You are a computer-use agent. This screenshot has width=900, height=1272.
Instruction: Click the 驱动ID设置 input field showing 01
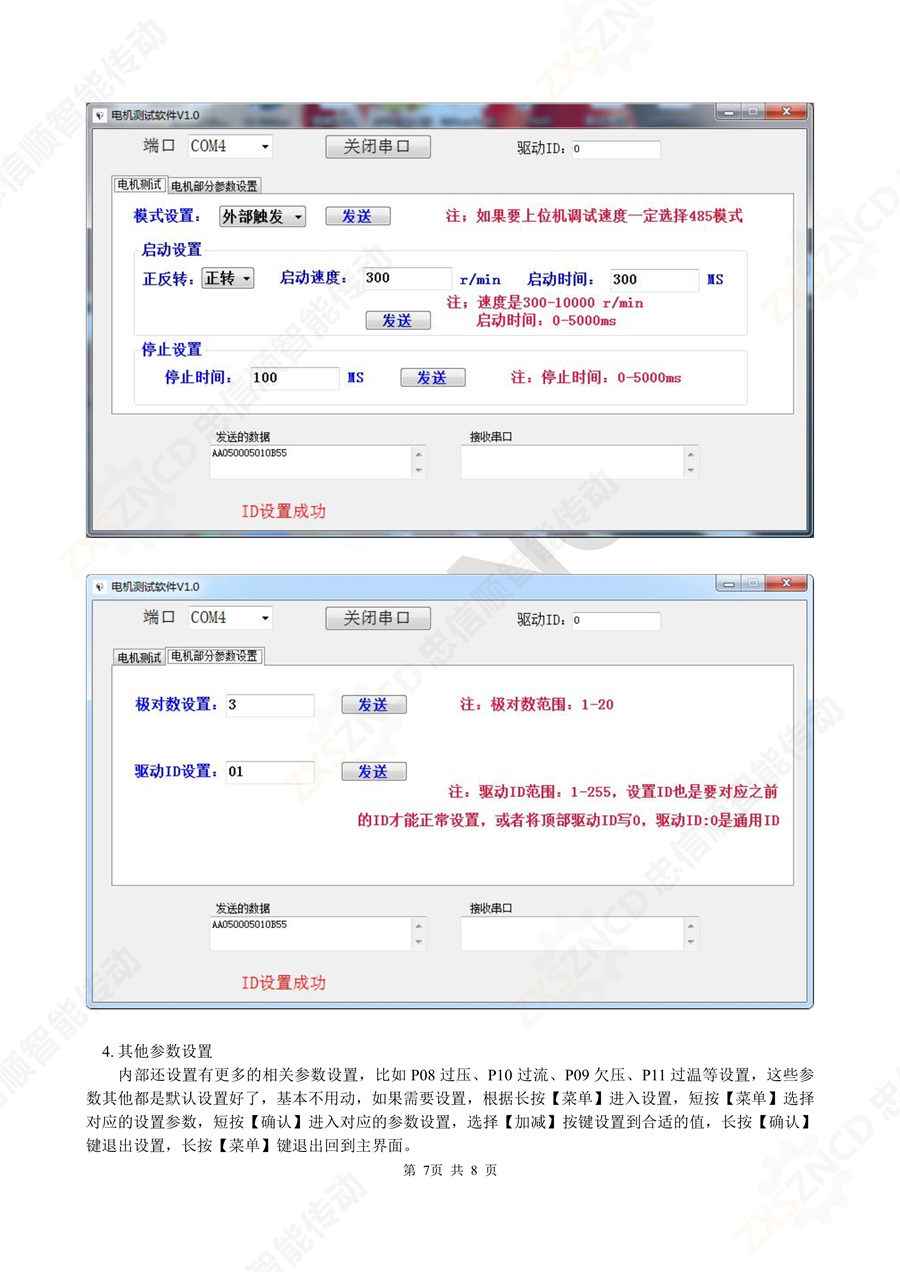(x=269, y=772)
